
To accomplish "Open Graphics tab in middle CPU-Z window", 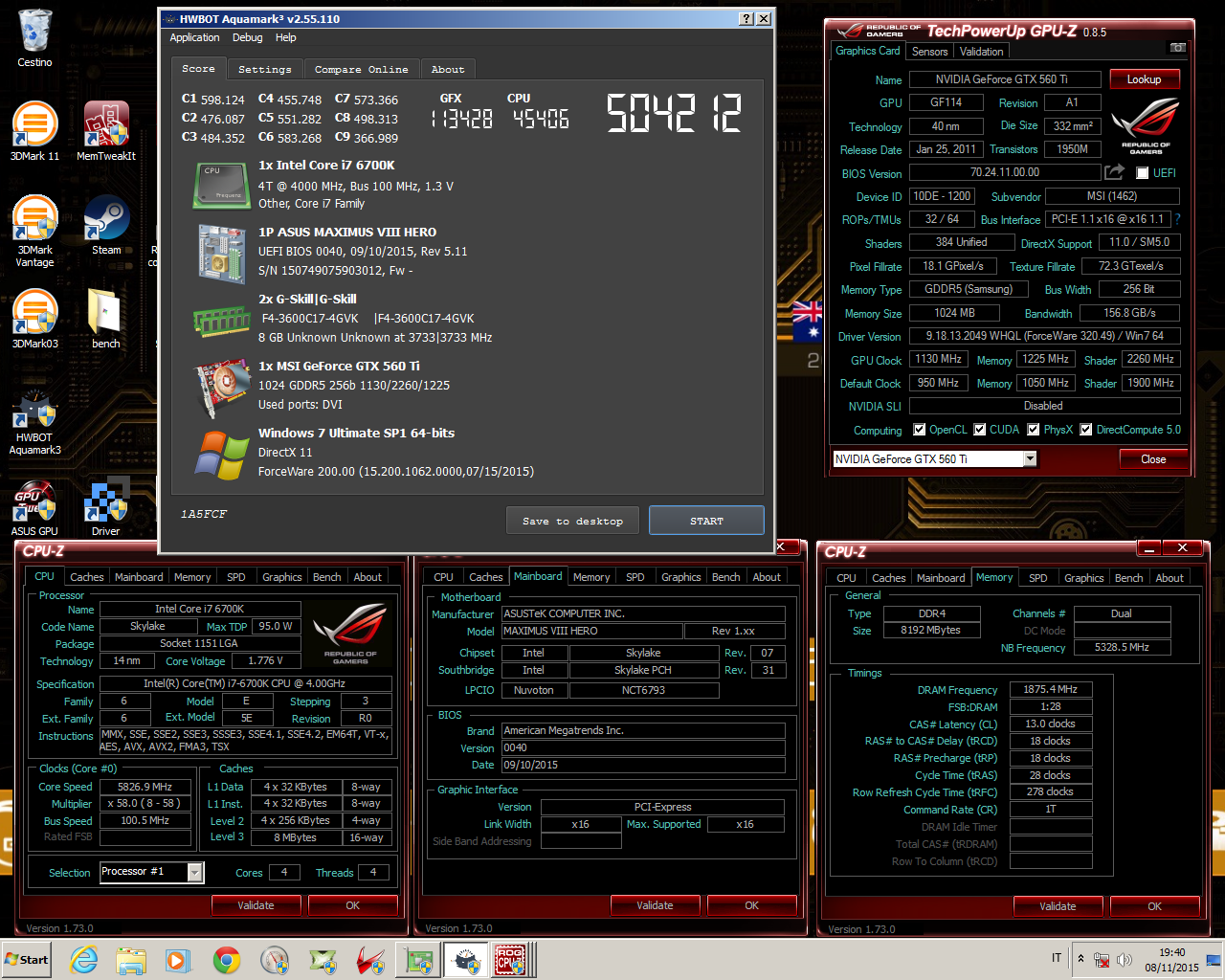I will click(680, 577).
